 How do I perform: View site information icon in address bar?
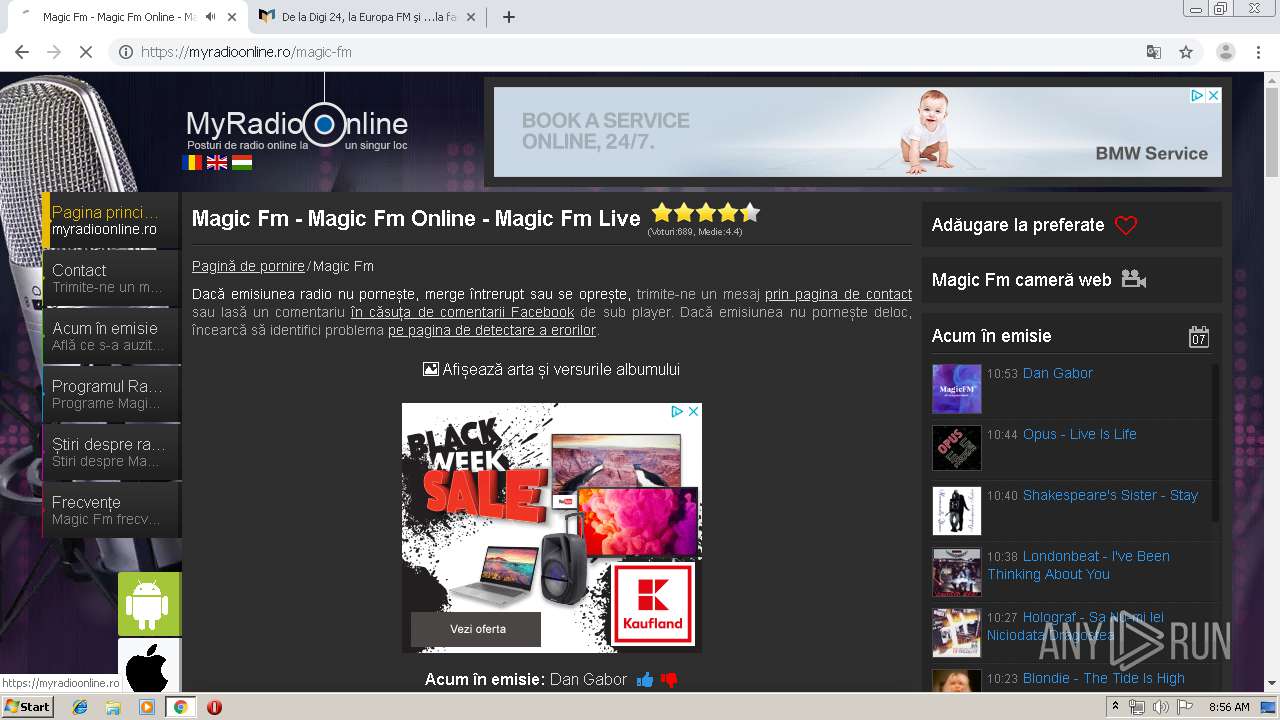pos(125,52)
